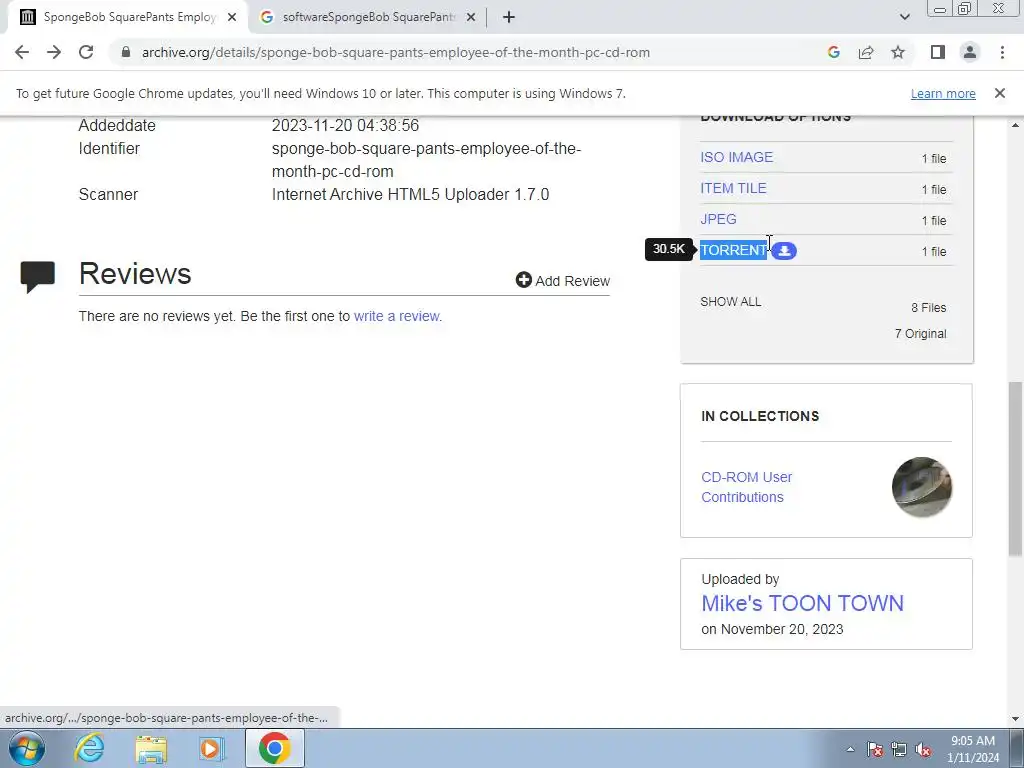Open the Chrome three-dot menu
Screen dimensions: 1024x768
(1002, 52)
